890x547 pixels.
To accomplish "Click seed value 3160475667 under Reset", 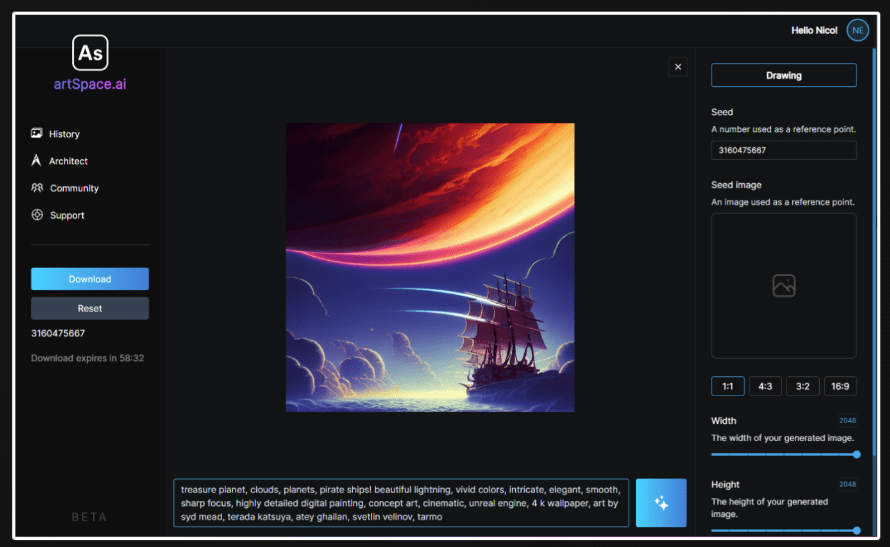I will [58, 334].
